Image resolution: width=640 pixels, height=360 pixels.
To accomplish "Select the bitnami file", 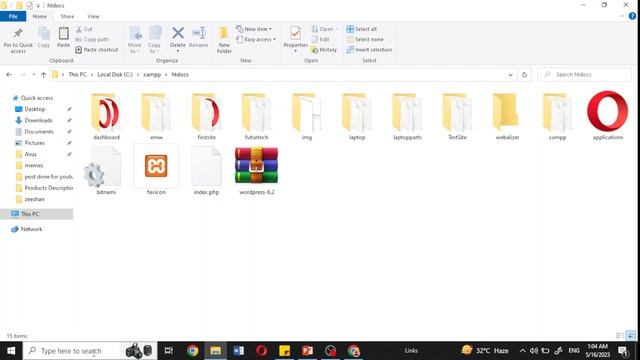I will [106, 171].
